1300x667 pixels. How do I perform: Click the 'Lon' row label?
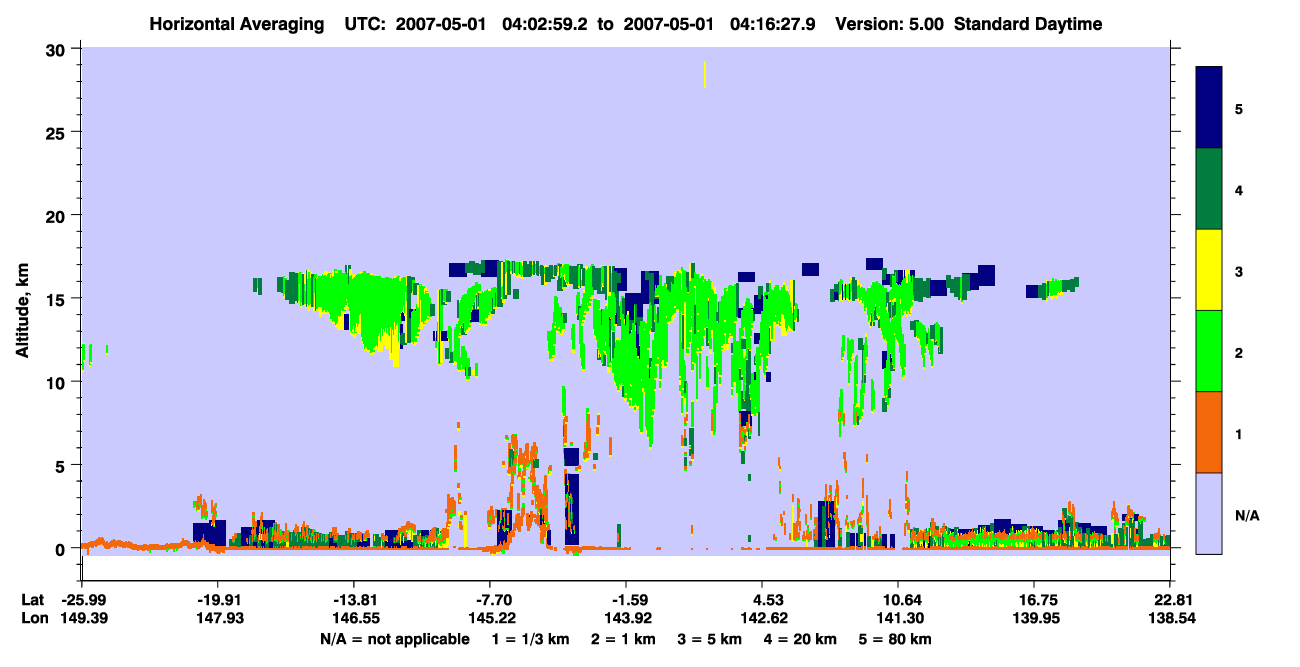point(34,619)
